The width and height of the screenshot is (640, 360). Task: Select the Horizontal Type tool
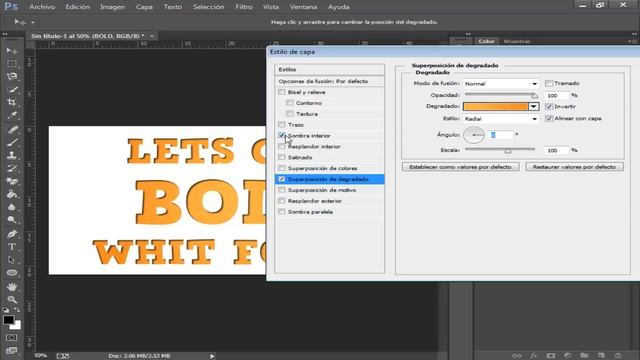click(x=11, y=247)
